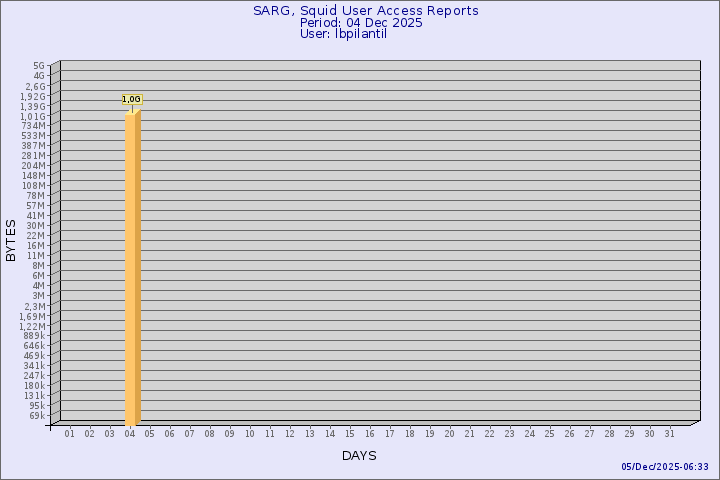Image resolution: width=720 pixels, height=480 pixels.
Task: Click the 1,01G label on the y-axis
Action: coord(33,116)
